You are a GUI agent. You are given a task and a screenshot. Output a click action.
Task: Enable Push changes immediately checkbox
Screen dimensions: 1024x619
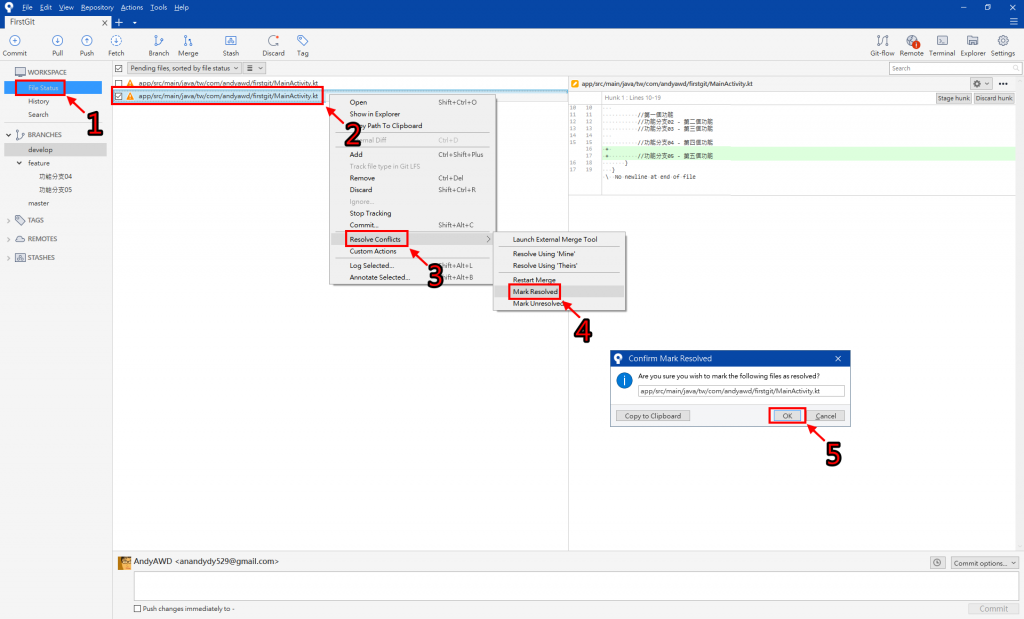(x=137, y=609)
